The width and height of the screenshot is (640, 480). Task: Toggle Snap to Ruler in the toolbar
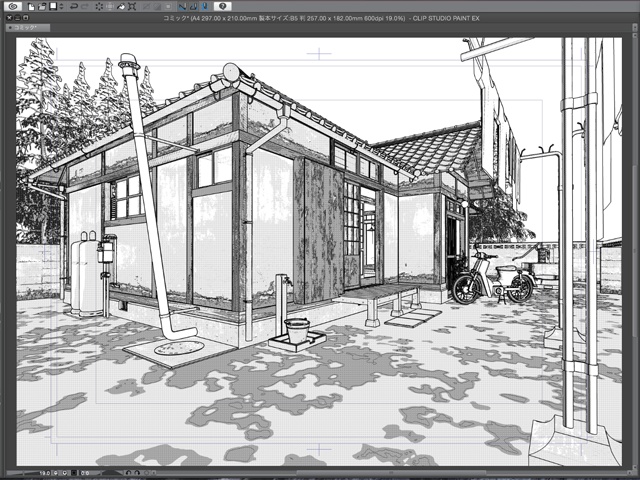tap(182, 6)
